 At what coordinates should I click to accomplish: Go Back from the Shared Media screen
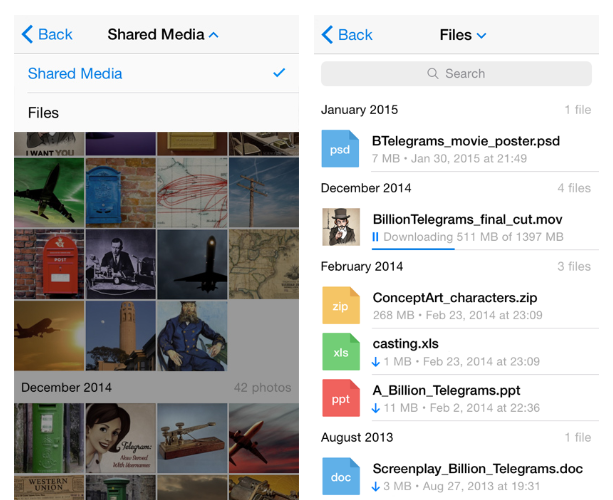point(47,34)
